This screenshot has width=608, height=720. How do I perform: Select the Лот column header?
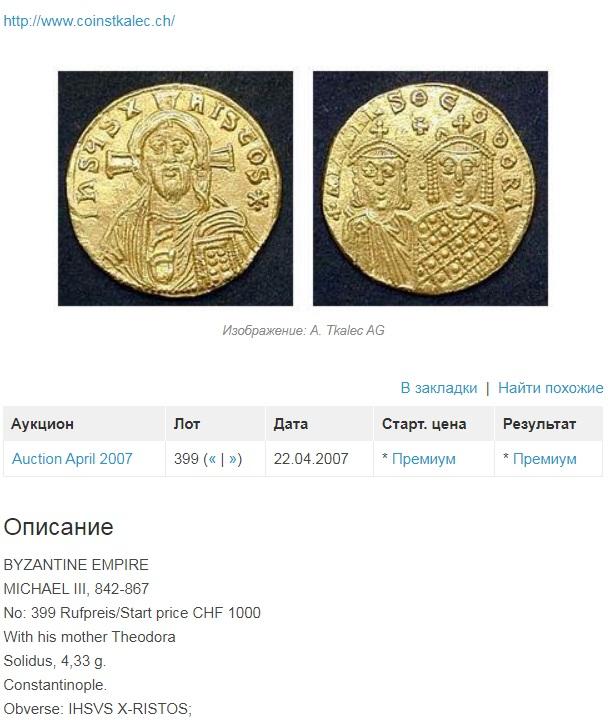pos(187,423)
